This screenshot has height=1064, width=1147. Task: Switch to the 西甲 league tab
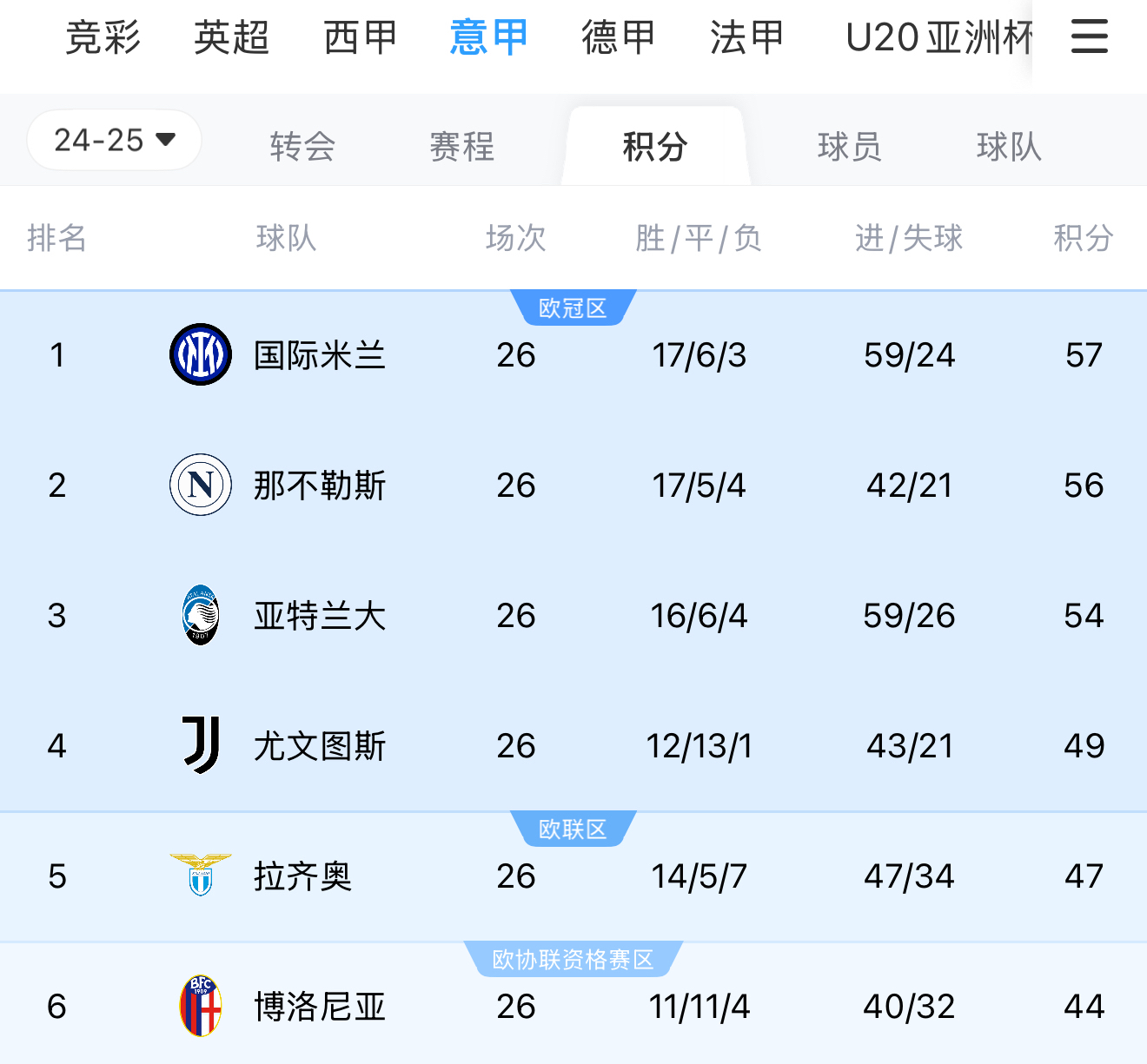coord(360,36)
